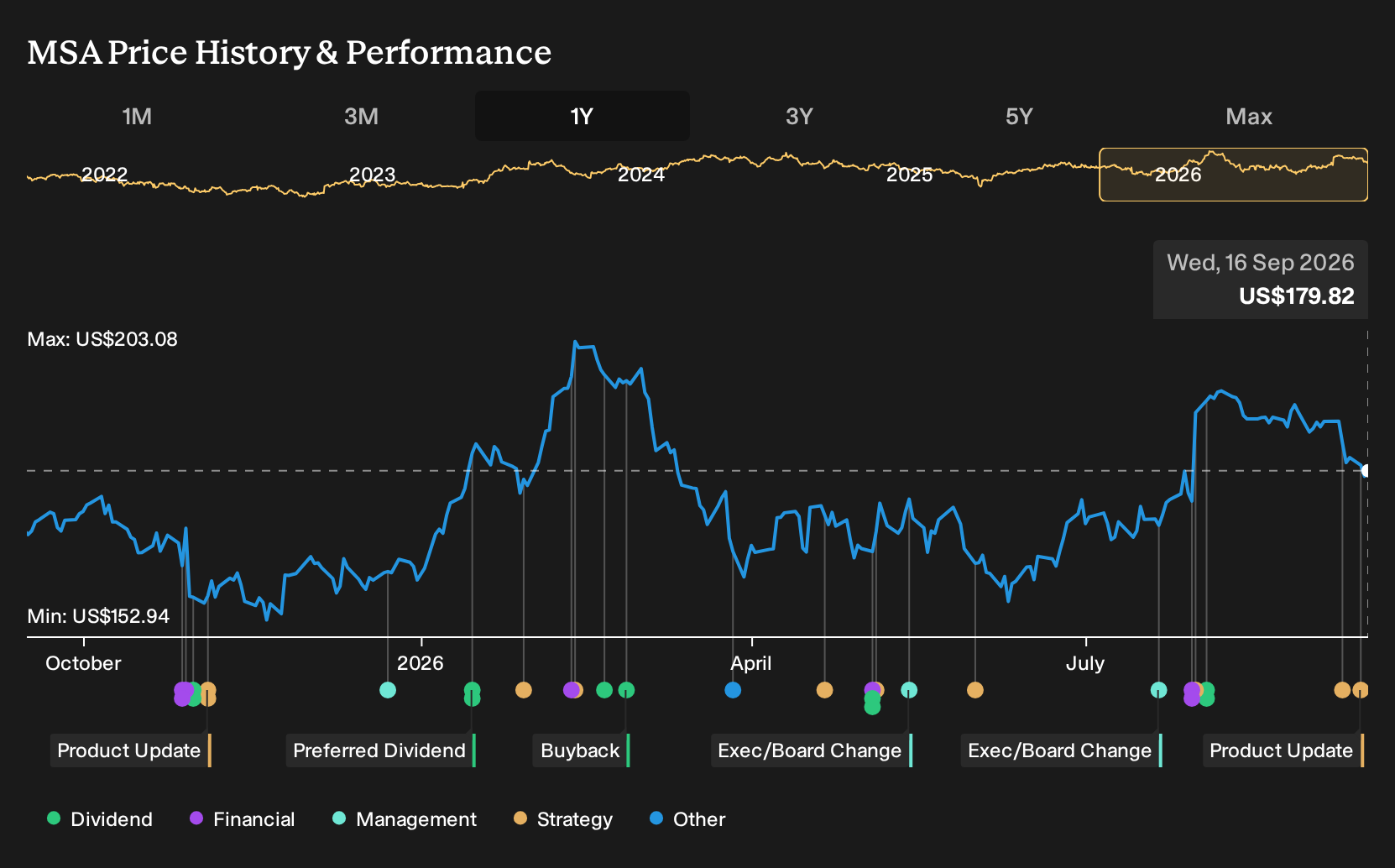Jump to 2022 in the overview chart
This screenshot has height=868, width=1395.
click(x=104, y=175)
